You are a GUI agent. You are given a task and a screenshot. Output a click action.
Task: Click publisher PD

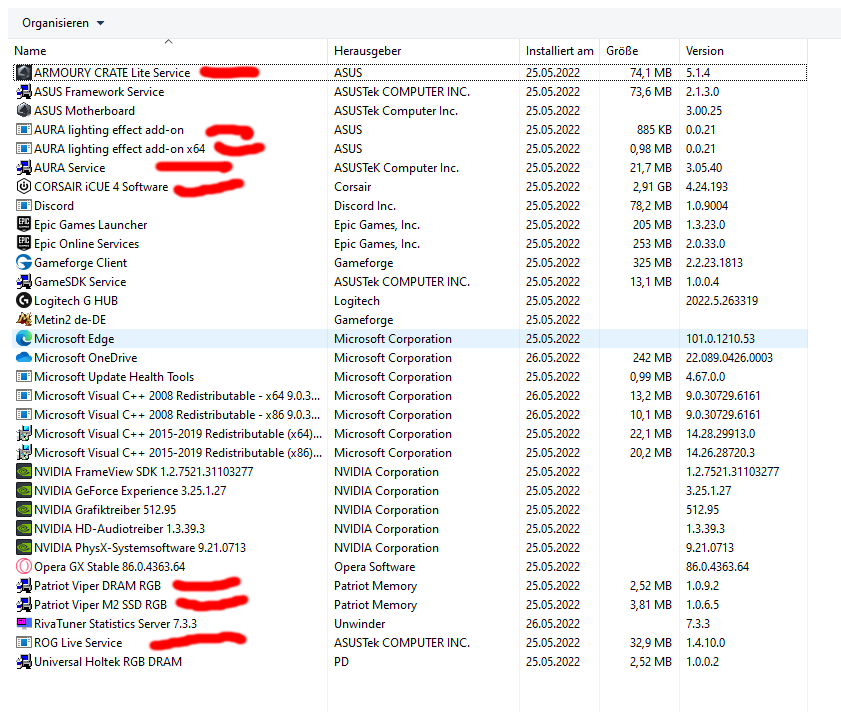[x=341, y=662]
